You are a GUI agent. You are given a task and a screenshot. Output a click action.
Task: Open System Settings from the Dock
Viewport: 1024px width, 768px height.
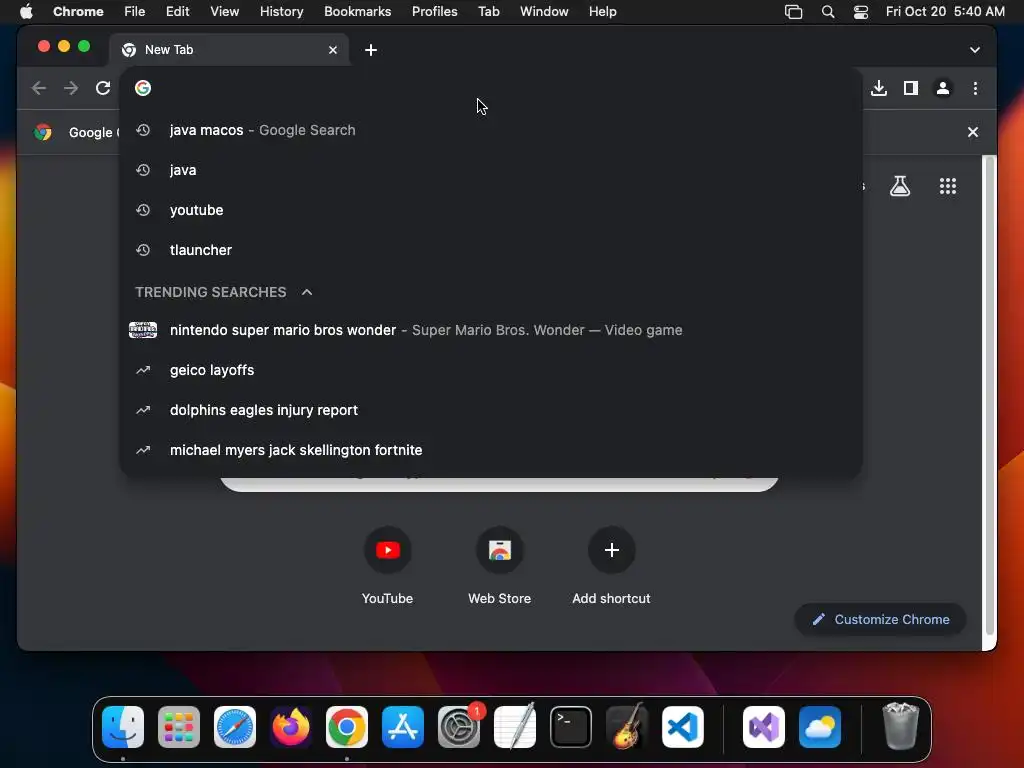459,727
